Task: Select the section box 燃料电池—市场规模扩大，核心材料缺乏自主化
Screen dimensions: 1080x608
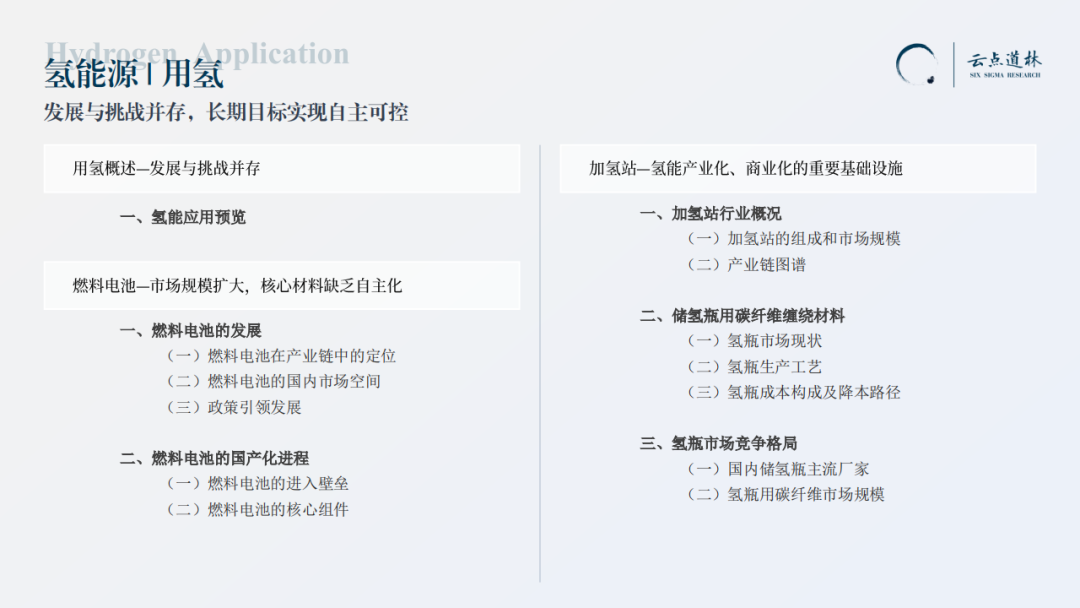Action: [282, 286]
